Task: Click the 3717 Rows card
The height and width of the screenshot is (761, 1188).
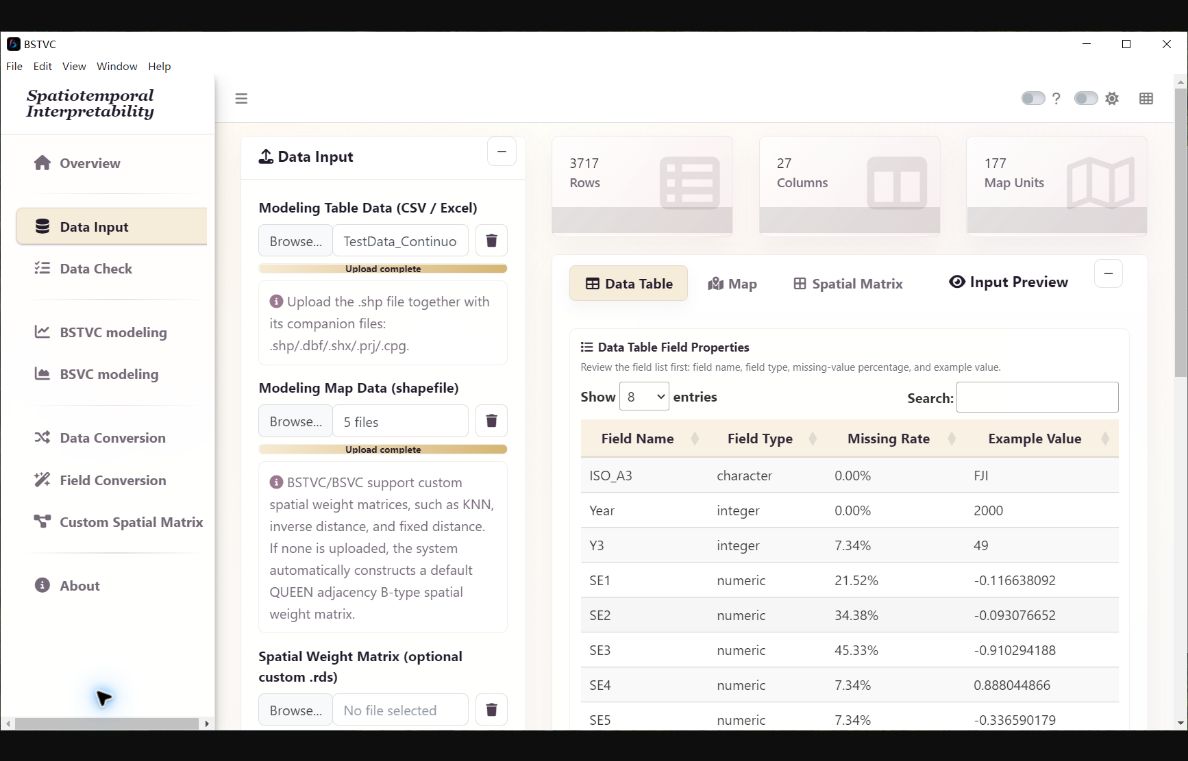Action: click(x=642, y=185)
